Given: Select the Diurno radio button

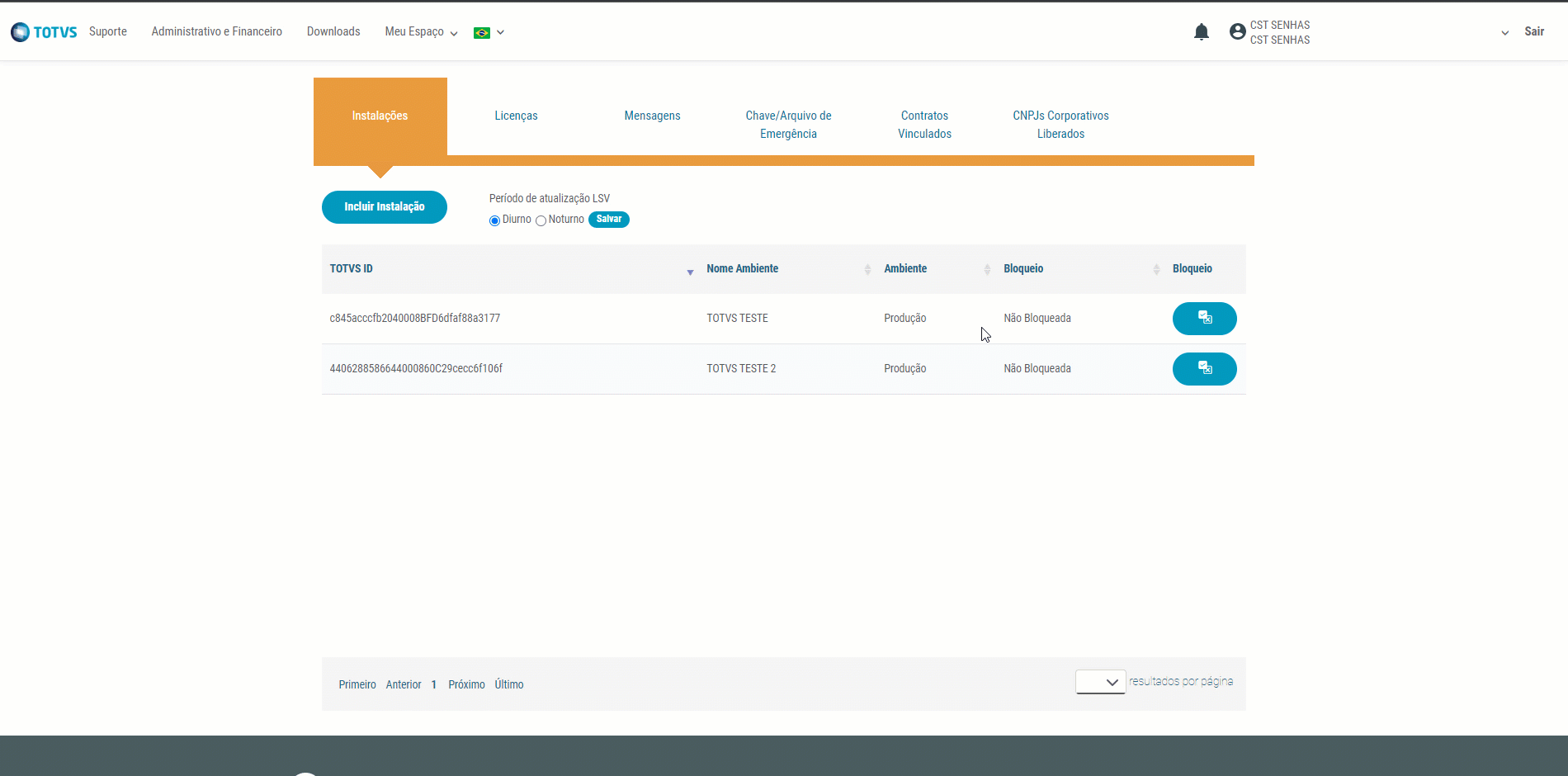Looking at the screenshot, I should click(494, 220).
